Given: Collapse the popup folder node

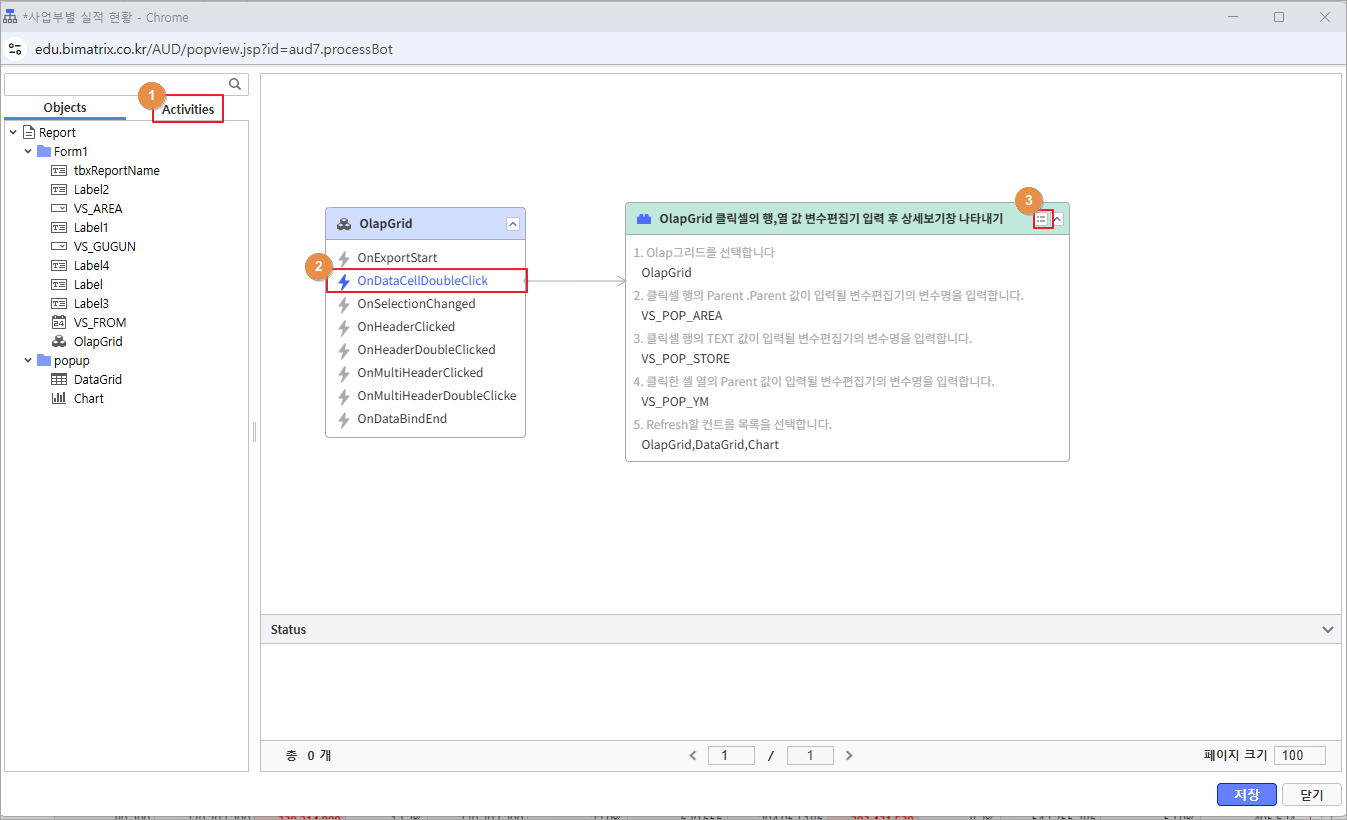Looking at the screenshot, I should 28,361.
